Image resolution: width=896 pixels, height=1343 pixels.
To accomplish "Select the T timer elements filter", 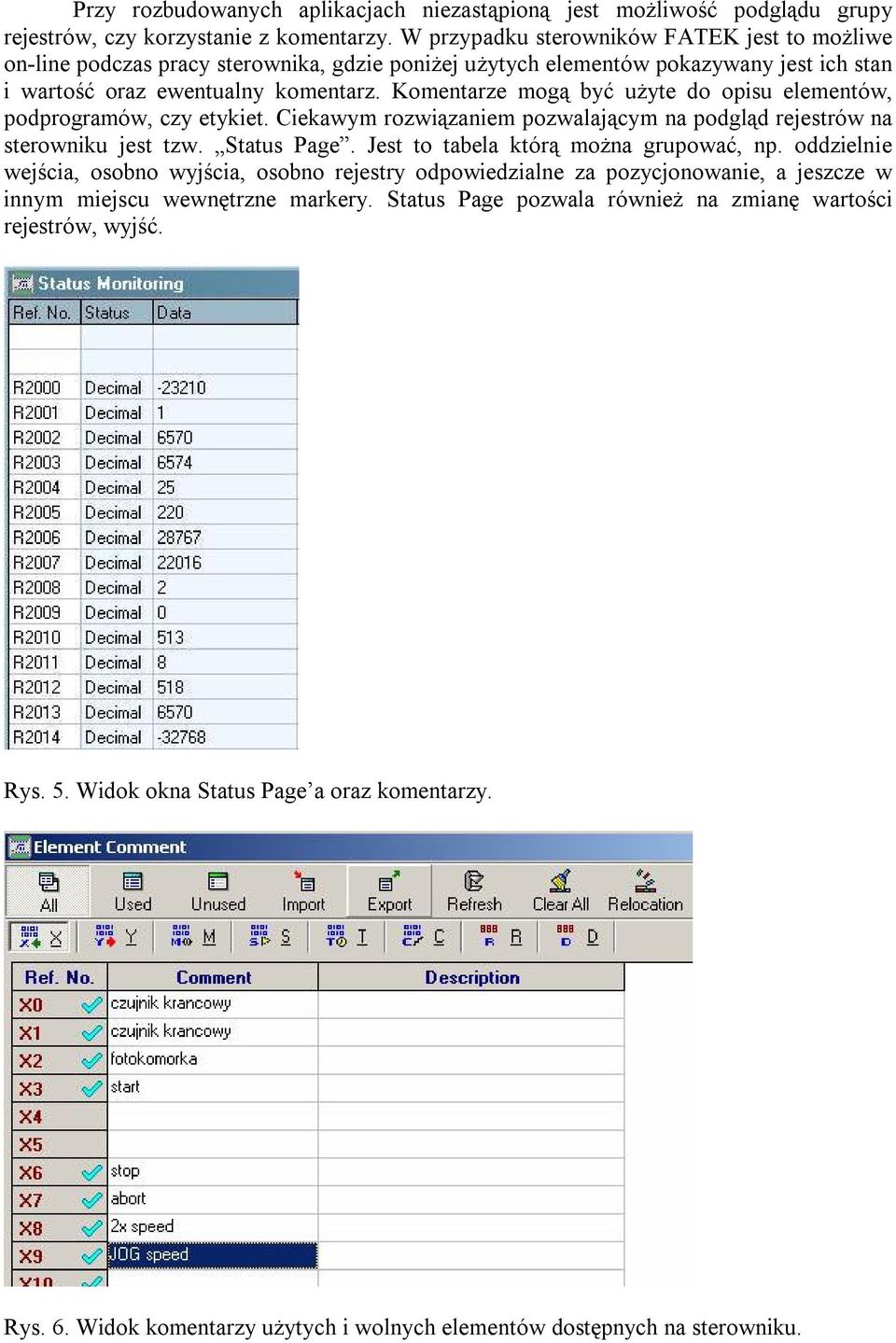I will click(x=346, y=937).
